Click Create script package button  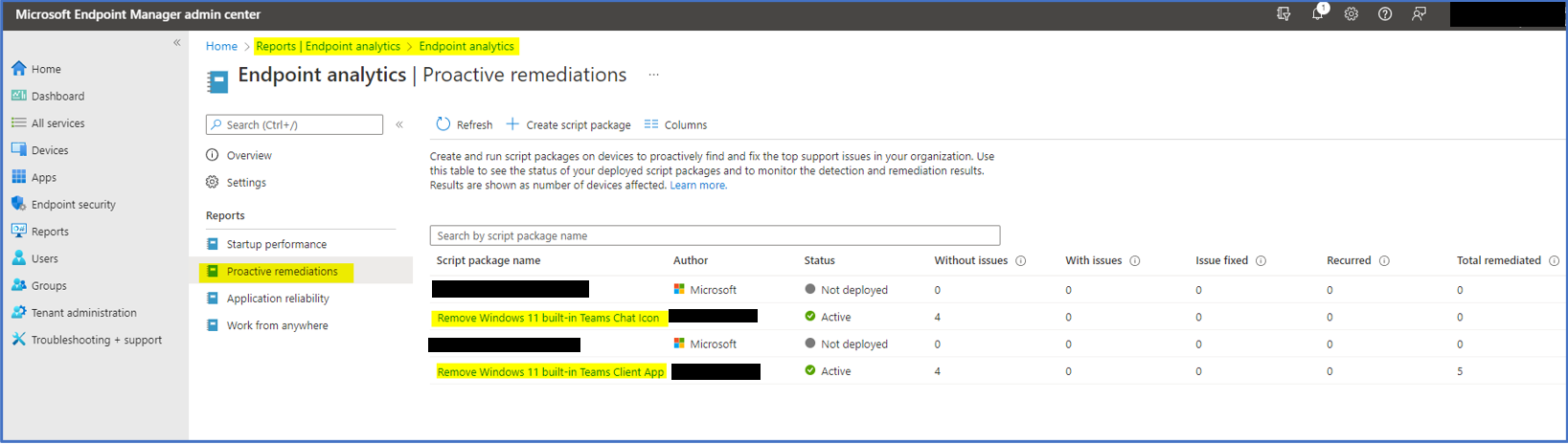click(x=569, y=124)
